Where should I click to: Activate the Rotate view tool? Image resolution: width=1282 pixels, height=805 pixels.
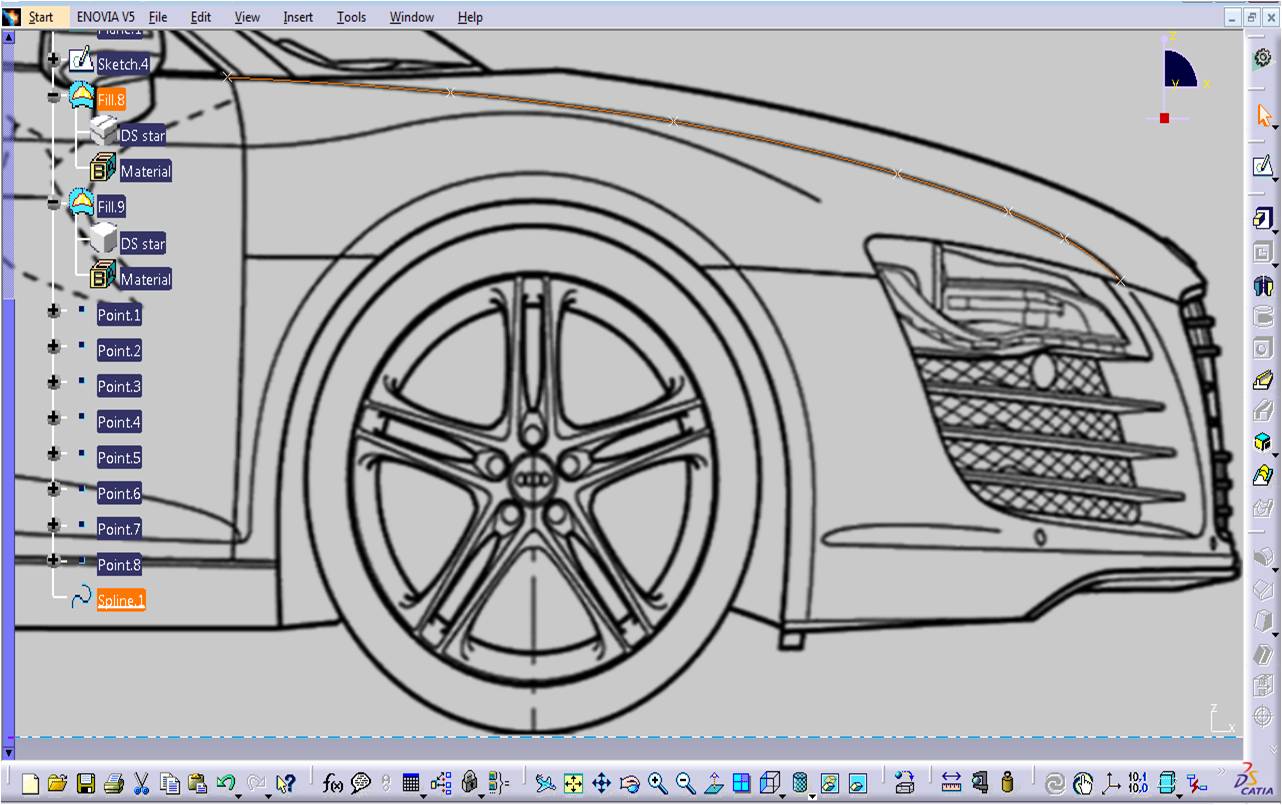tap(630, 783)
